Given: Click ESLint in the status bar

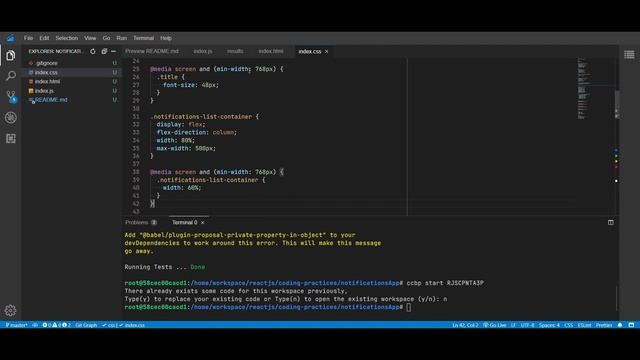Looking at the screenshot, I should (x=584, y=325).
